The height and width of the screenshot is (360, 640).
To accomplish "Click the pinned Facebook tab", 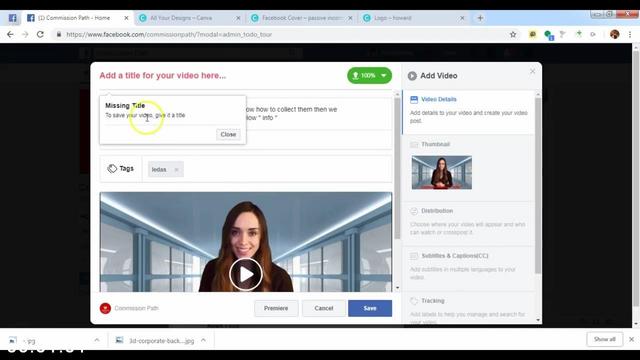I will (12, 18).
